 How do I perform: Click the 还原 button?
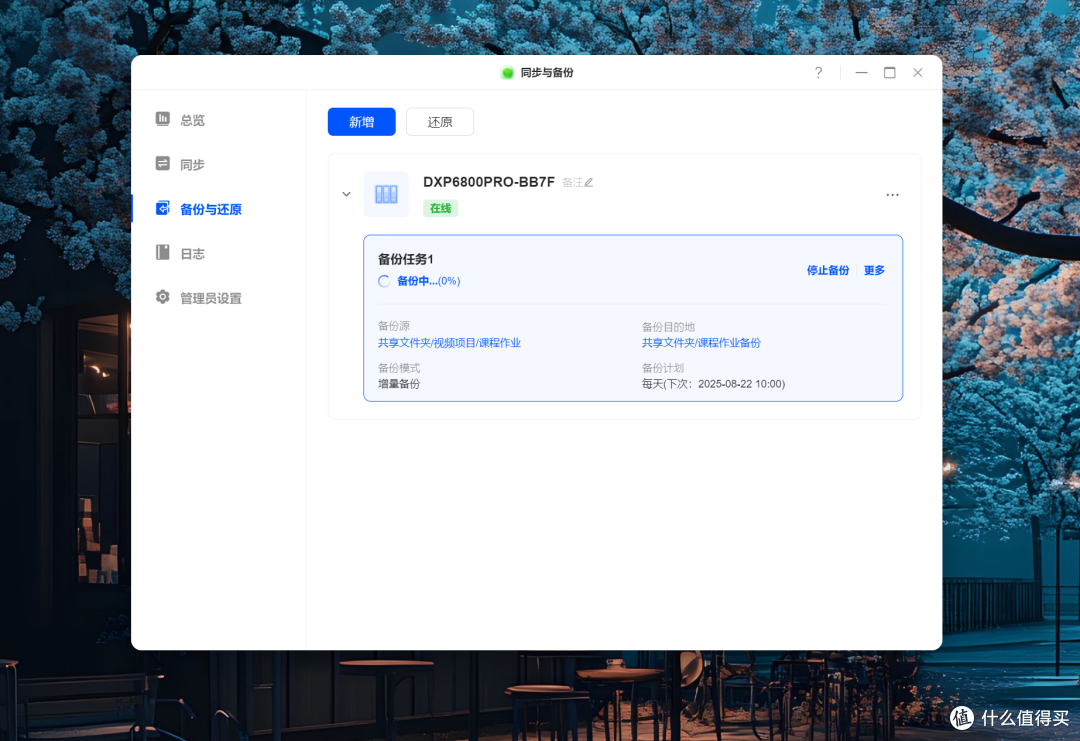point(440,122)
